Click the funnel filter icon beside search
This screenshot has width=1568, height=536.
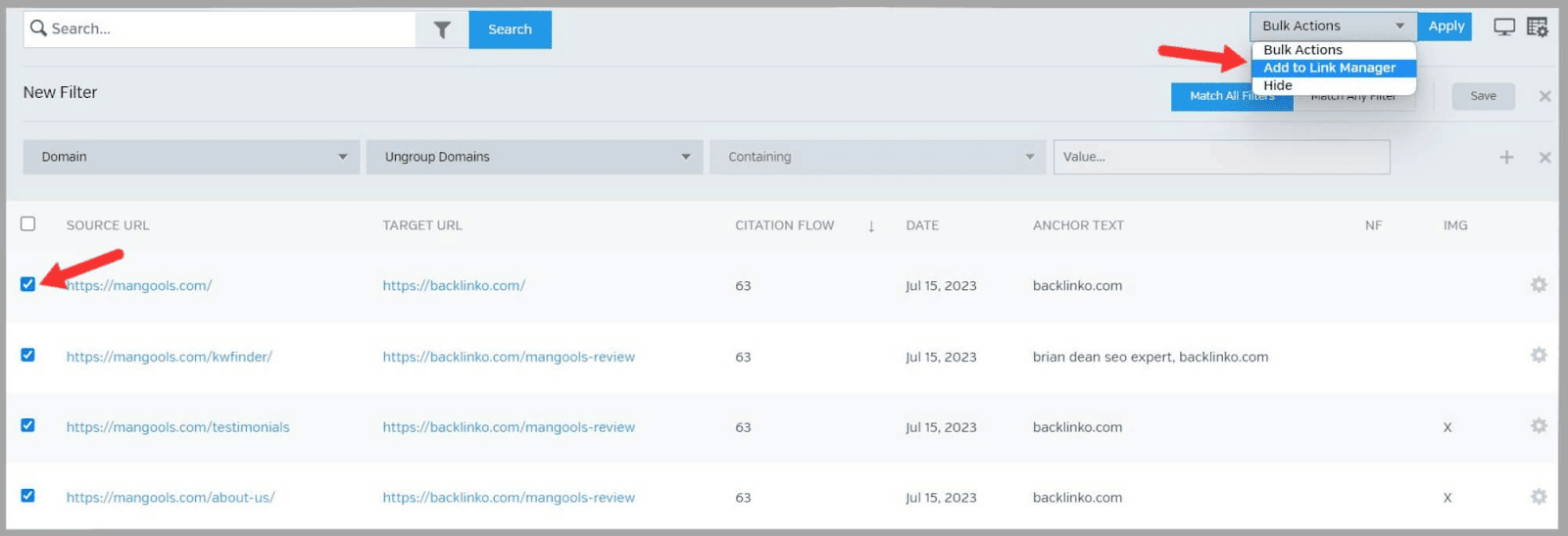[x=442, y=29]
